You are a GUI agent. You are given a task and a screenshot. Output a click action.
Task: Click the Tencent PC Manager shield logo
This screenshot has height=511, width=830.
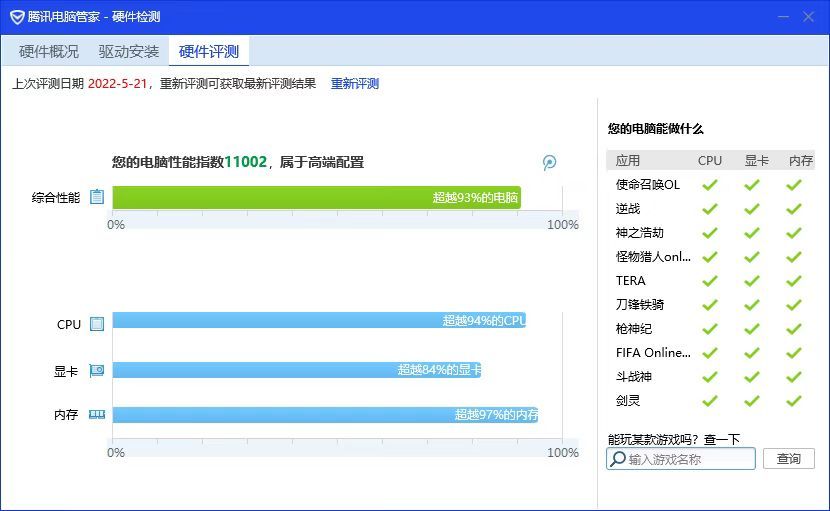point(17,17)
